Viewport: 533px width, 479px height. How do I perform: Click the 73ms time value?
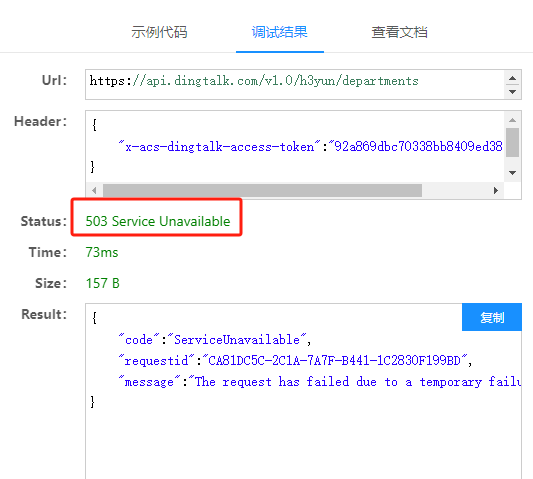pos(102,253)
